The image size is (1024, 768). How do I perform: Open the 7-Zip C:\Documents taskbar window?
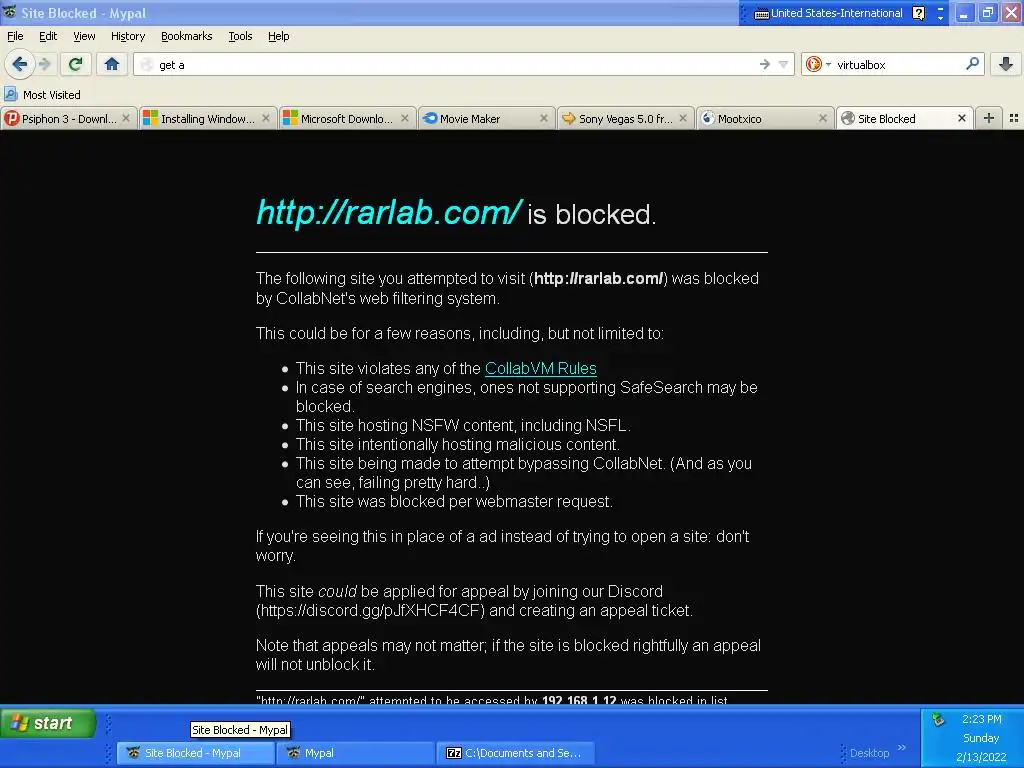(x=516, y=753)
